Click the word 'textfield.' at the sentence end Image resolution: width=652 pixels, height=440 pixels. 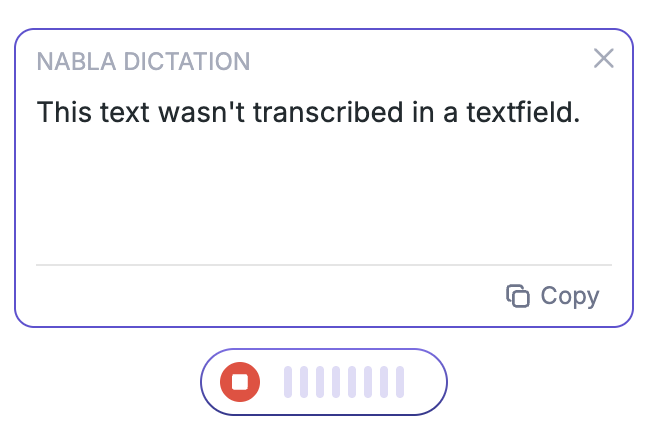point(523,112)
